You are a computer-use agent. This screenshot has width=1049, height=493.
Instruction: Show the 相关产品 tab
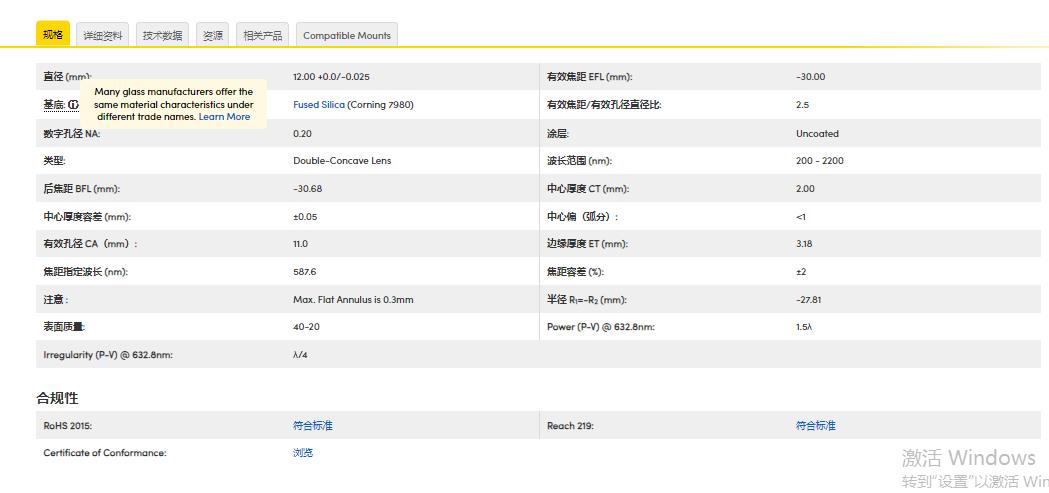pyautogui.click(x=263, y=35)
